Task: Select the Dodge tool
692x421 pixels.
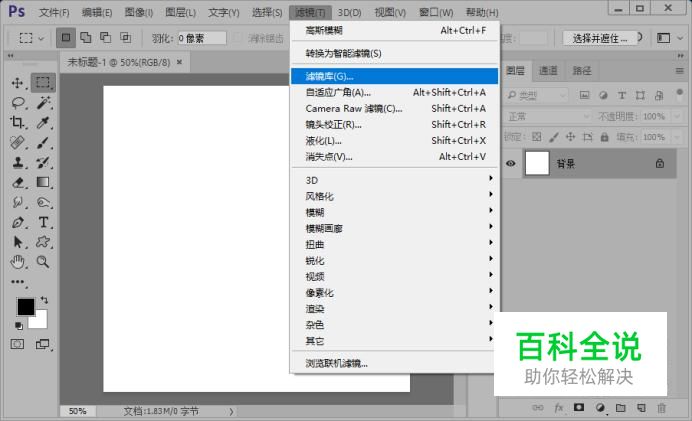Action: click(x=43, y=202)
